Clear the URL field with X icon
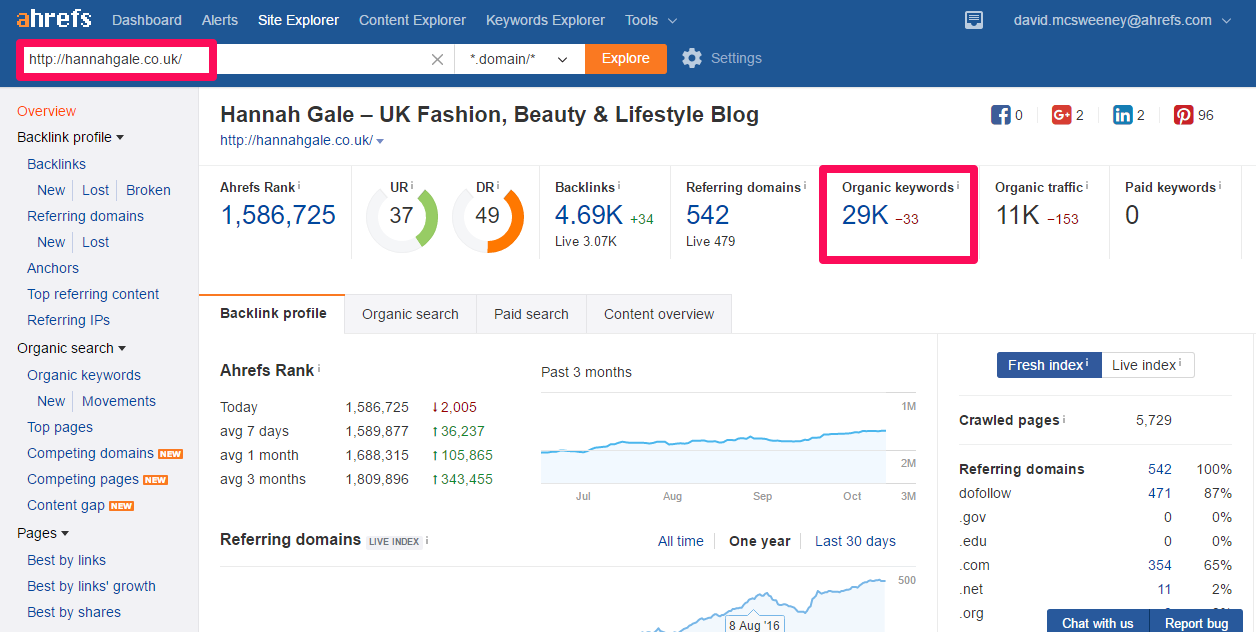 [437, 59]
